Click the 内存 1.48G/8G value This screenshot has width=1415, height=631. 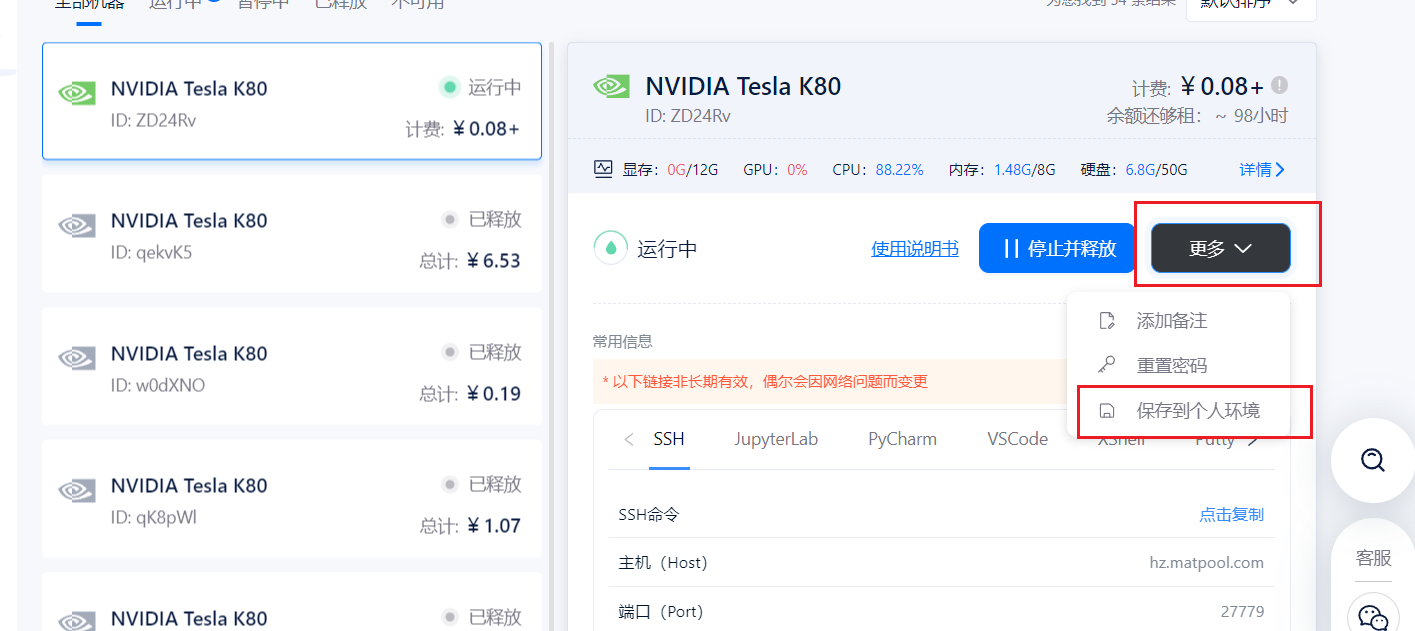[1024, 170]
